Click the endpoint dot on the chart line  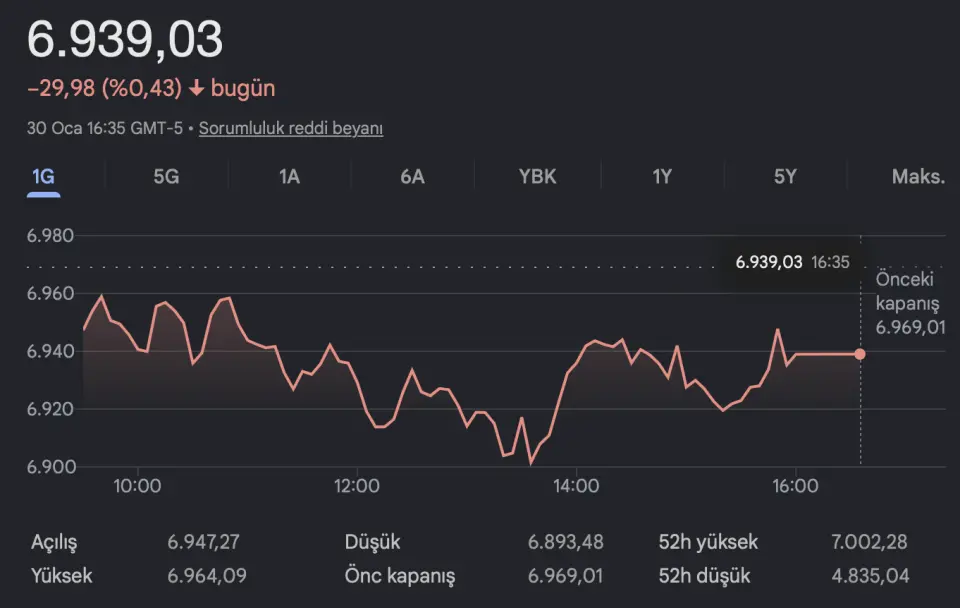tap(860, 354)
